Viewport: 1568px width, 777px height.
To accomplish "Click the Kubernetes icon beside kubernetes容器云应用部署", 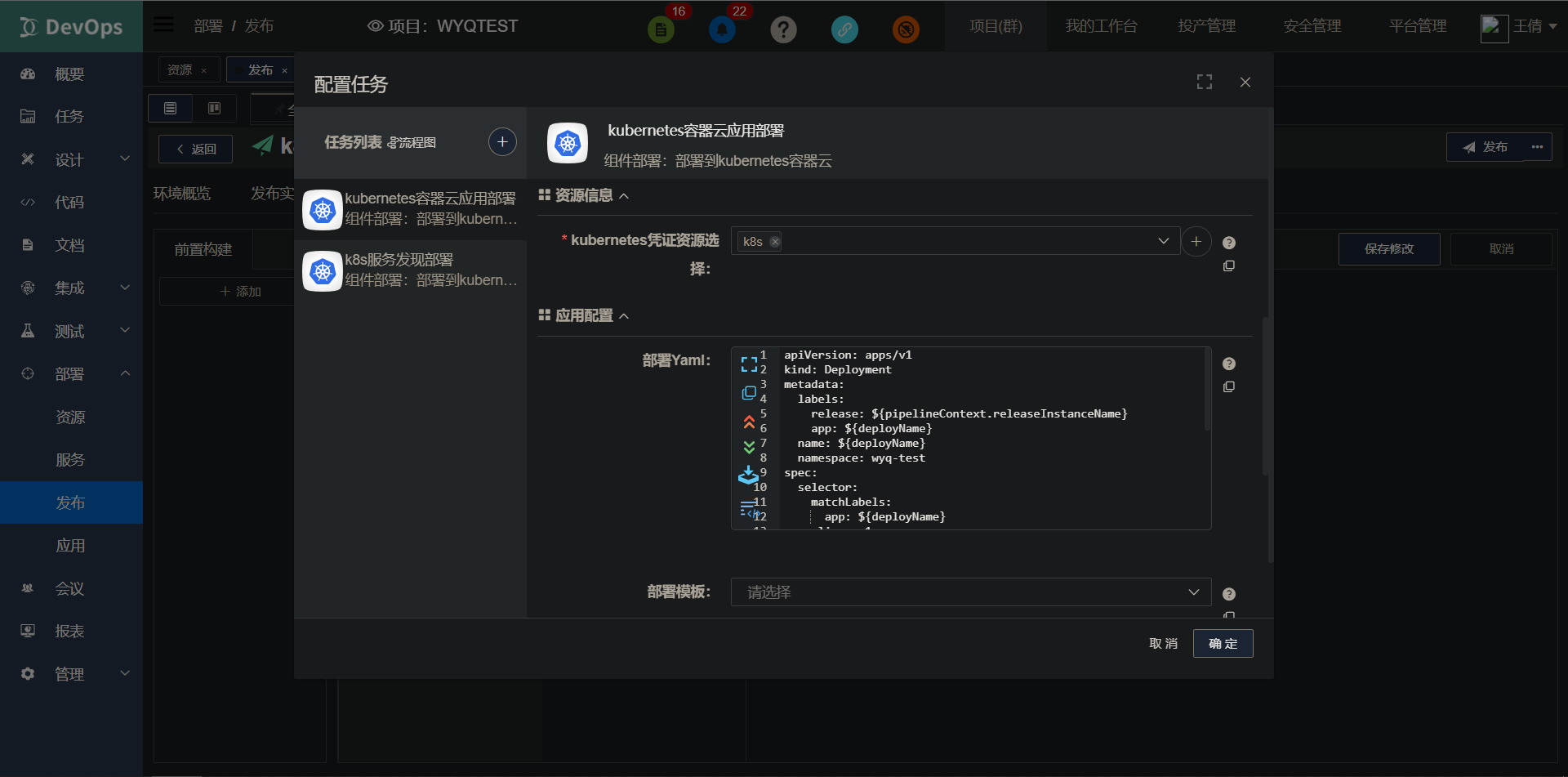I will (567, 143).
